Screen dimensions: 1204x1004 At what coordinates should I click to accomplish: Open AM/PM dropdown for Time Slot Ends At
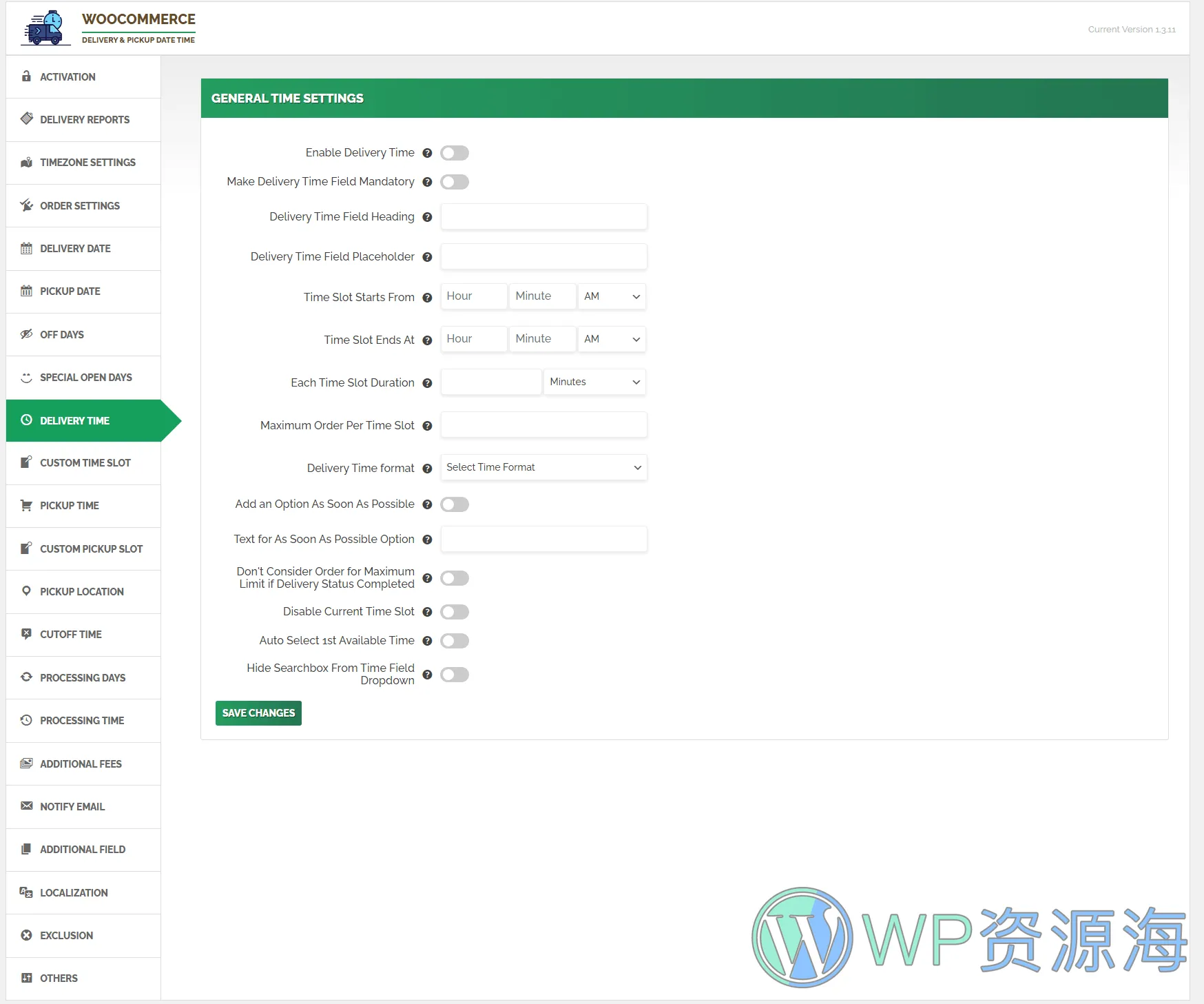[x=611, y=339]
